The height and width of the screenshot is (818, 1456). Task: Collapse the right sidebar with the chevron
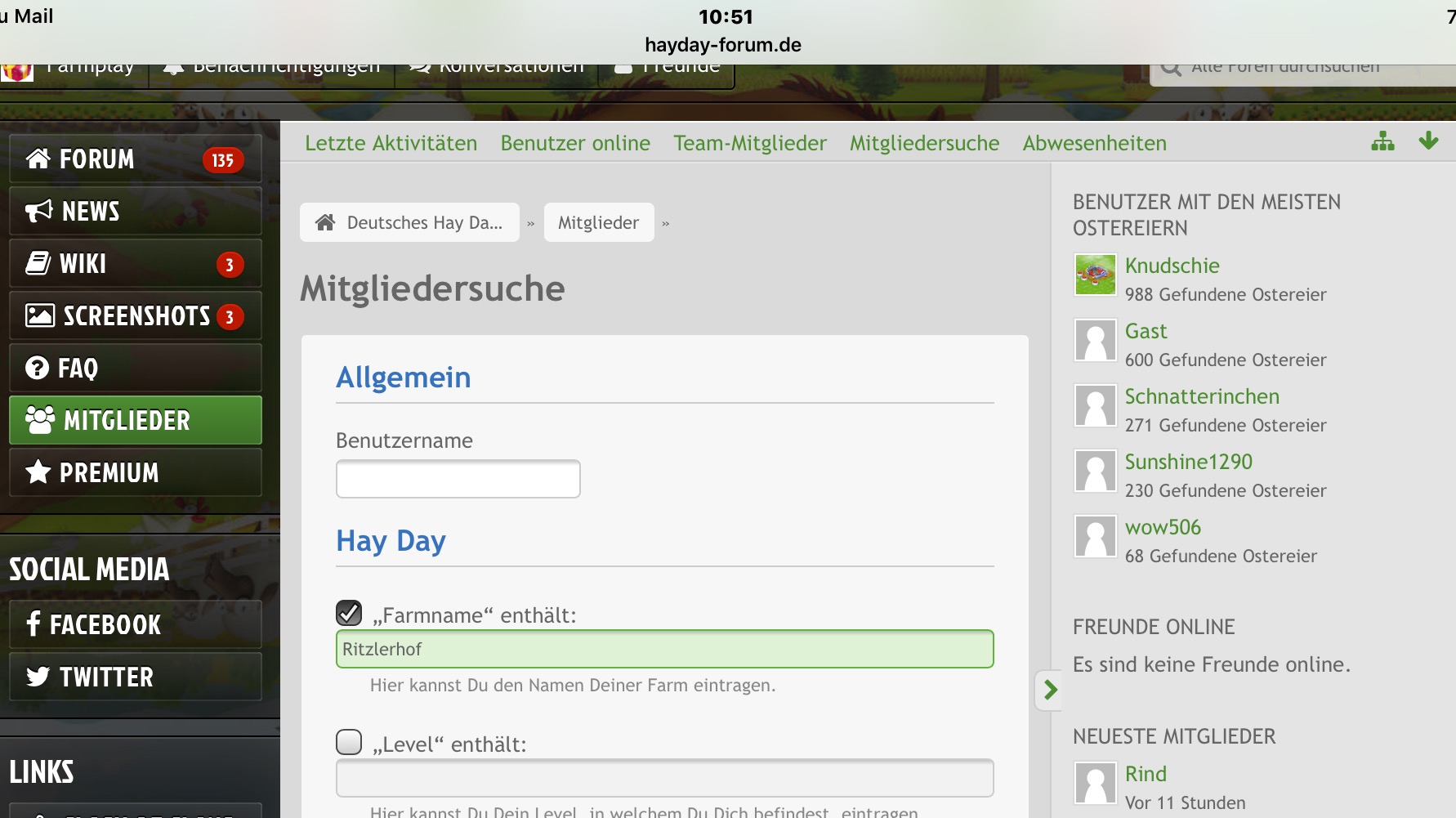(x=1050, y=691)
